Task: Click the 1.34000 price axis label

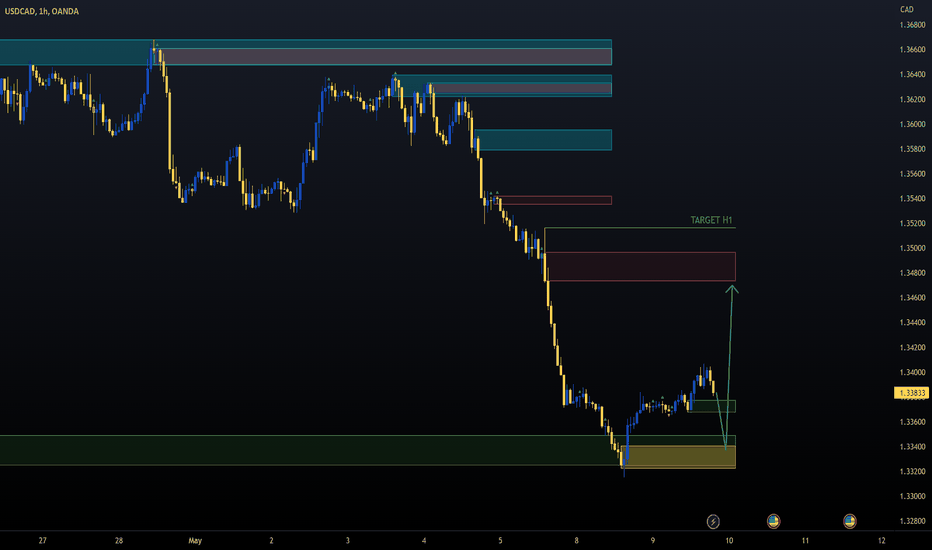Action: (912, 372)
